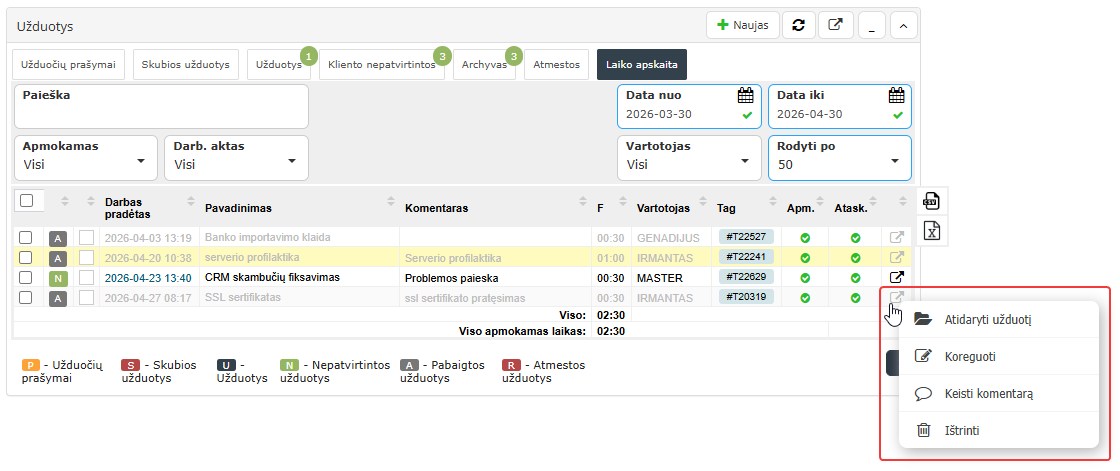Toggle second box beside A badge in SSL row

coord(86,298)
